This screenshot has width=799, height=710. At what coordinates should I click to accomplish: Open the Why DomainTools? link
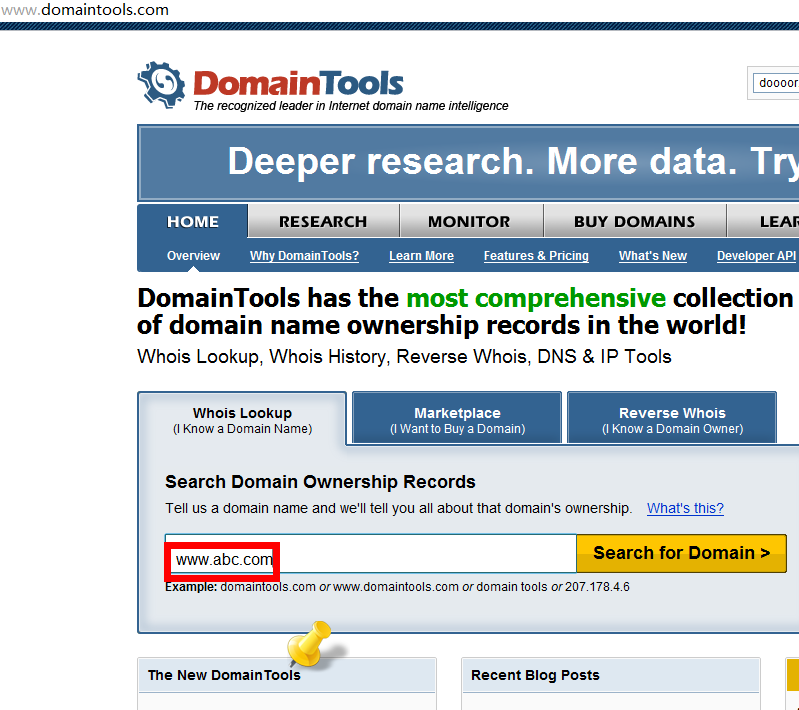[x=304, y=256]
